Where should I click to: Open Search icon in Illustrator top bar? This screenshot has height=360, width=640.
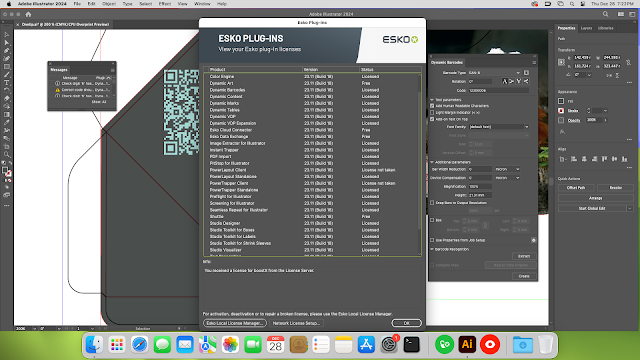(606, 14)
